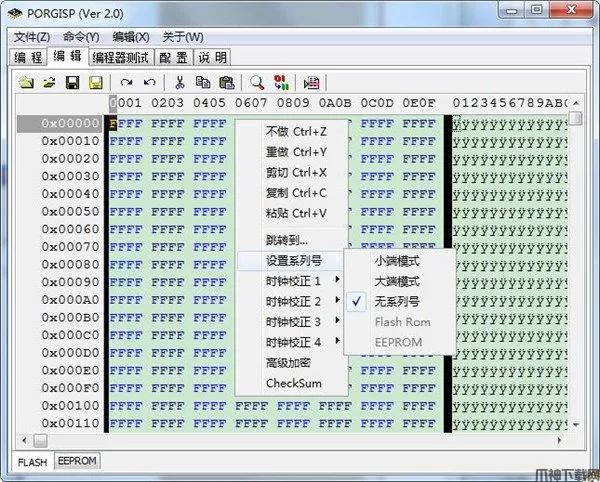The height and width of the screenshot is (482, 600).
Task: Click the horizontal scrollbar thumb
Action: 40,440
